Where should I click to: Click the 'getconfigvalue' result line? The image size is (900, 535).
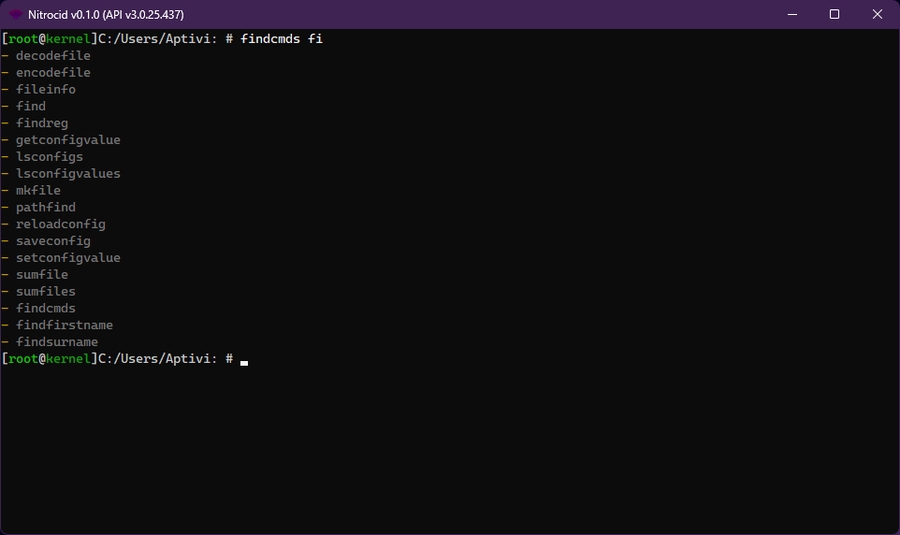[x=67, y=140]
